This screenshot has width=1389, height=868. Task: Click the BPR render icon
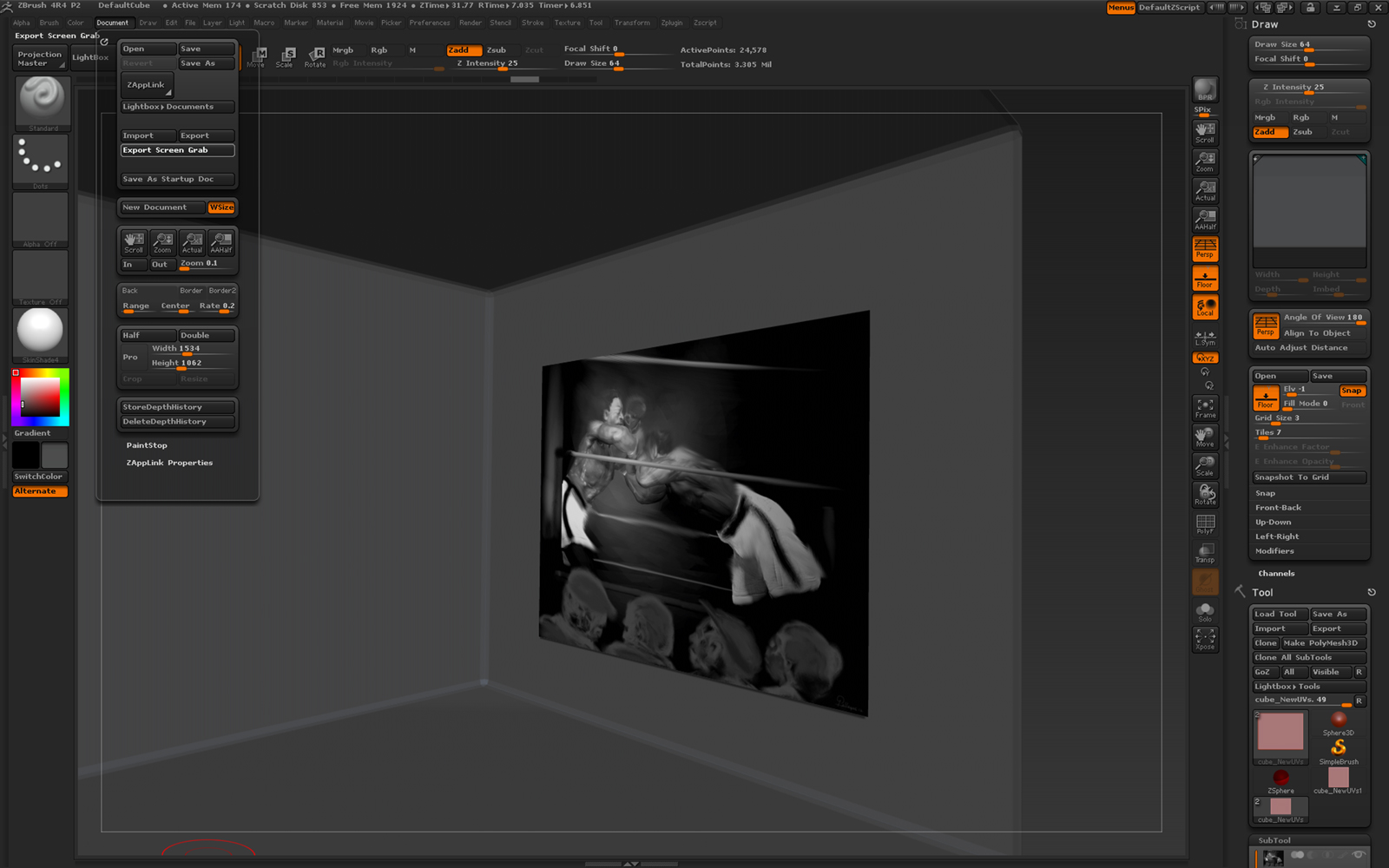1205,90
